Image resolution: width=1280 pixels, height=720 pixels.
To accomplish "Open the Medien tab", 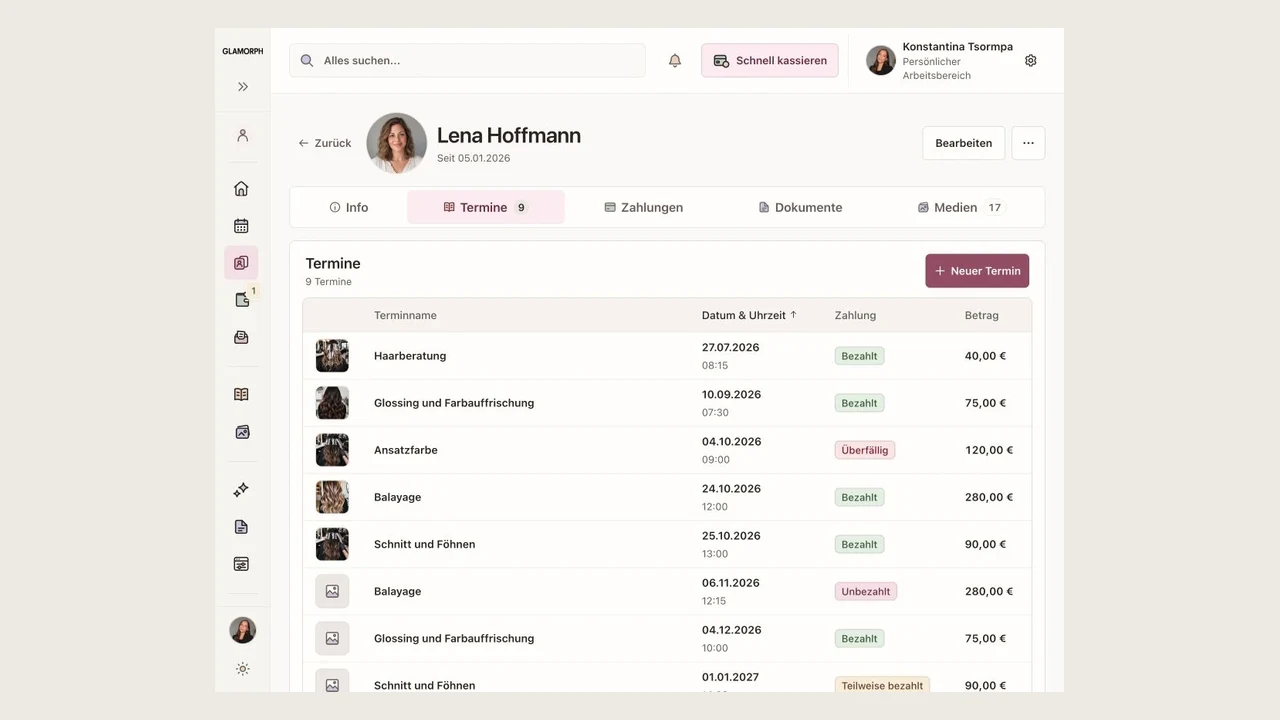I will click(960, 207).
